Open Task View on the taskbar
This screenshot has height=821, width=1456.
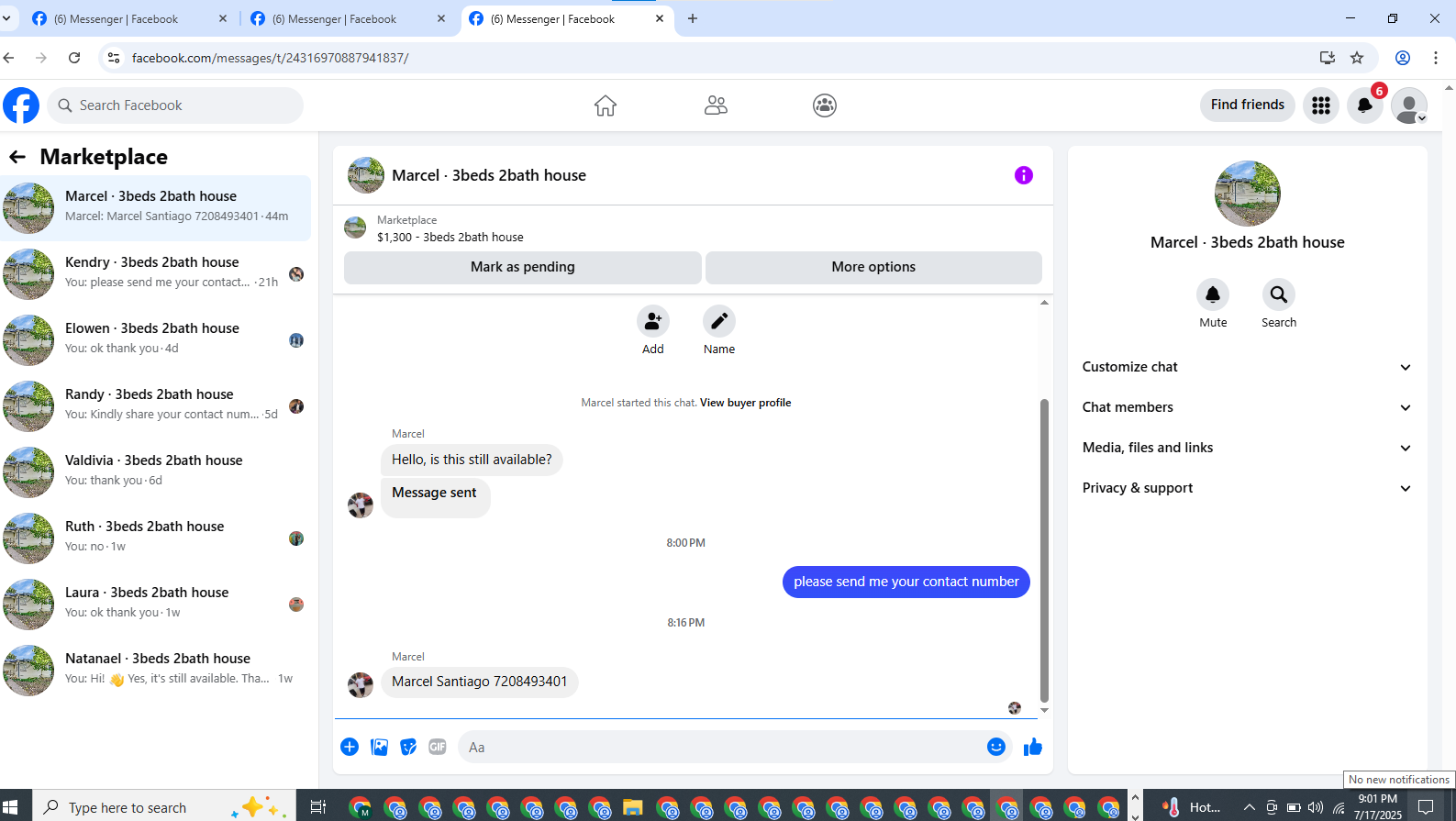(317, 807)
